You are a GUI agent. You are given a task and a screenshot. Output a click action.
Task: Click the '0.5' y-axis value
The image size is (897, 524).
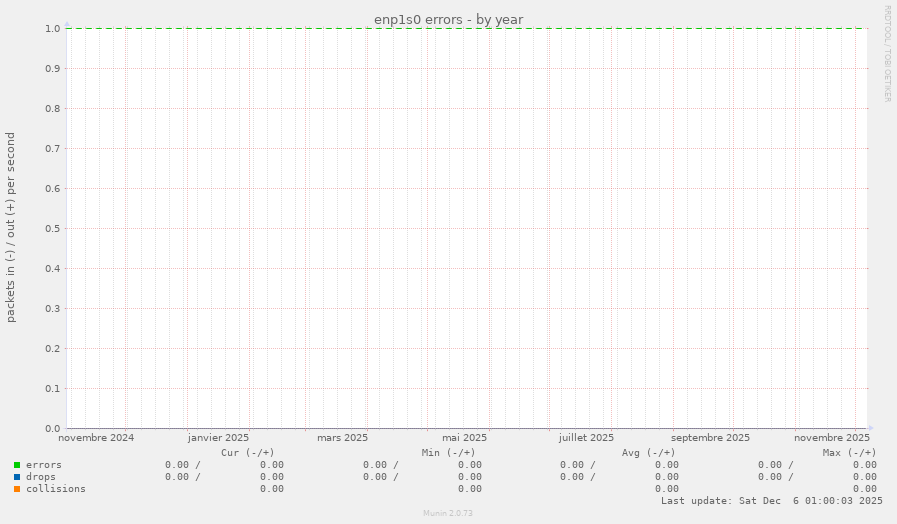click(53, 229)
